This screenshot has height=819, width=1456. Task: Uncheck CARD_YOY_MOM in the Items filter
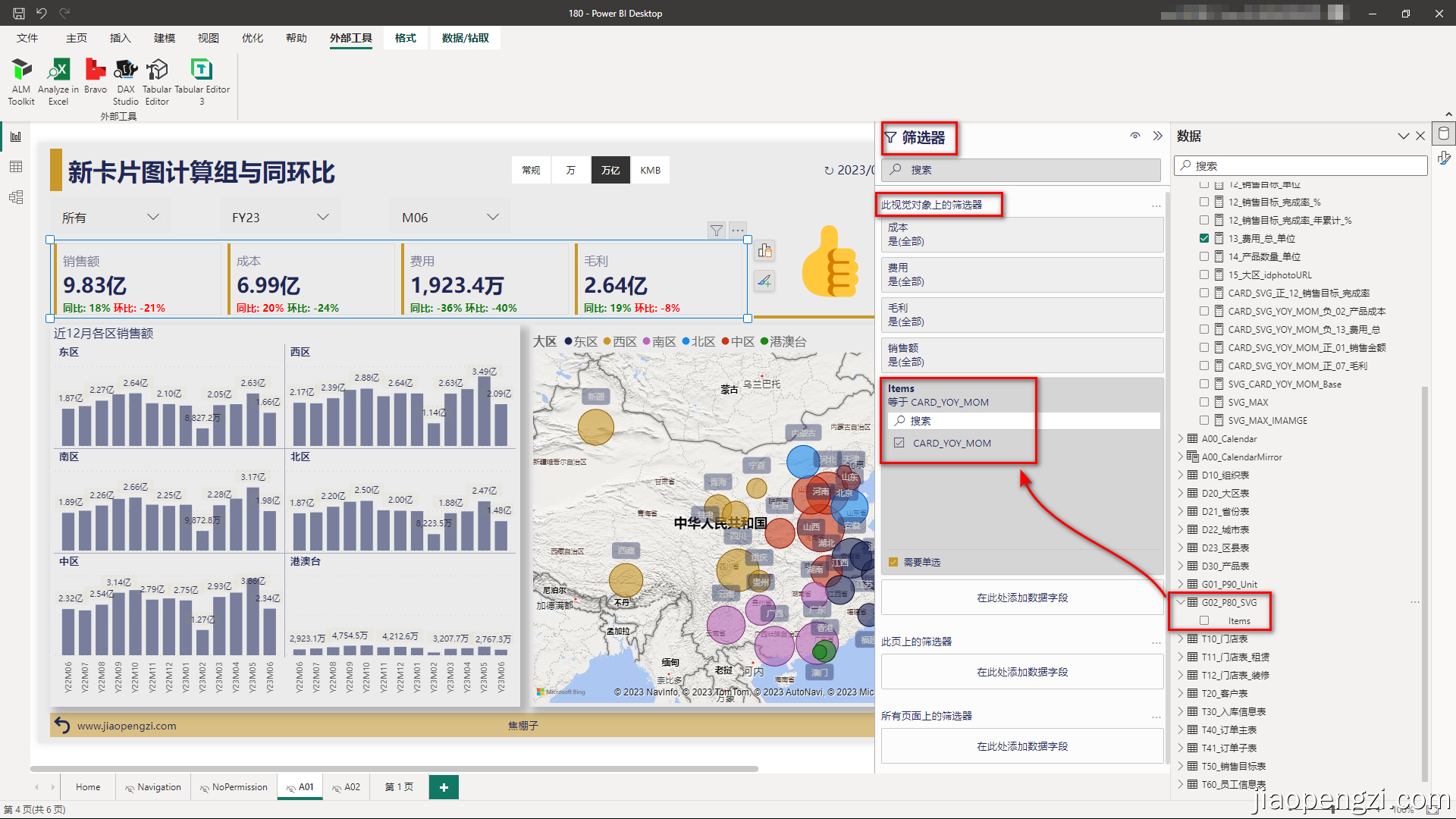[899, 443]
